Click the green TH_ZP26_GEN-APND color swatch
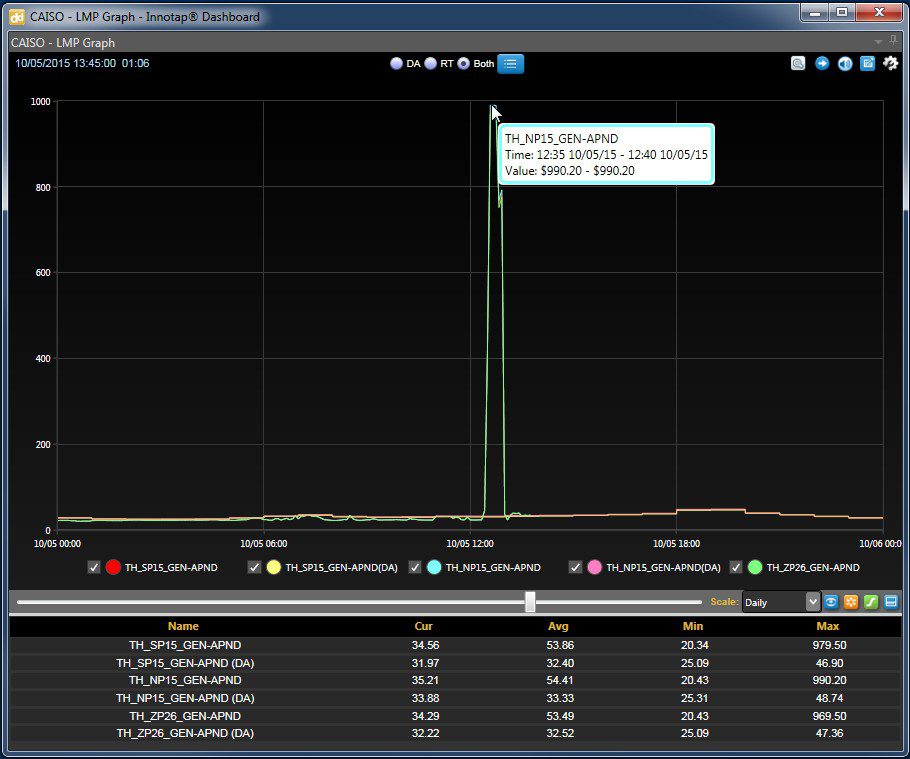The width and height of the screenshot is (910, 759). pyautogui.click(x=755, y=568)
